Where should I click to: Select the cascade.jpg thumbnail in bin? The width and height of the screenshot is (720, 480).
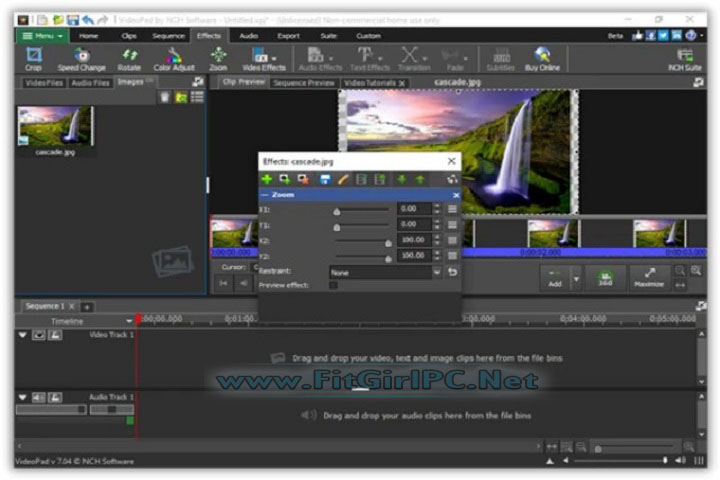55,127
